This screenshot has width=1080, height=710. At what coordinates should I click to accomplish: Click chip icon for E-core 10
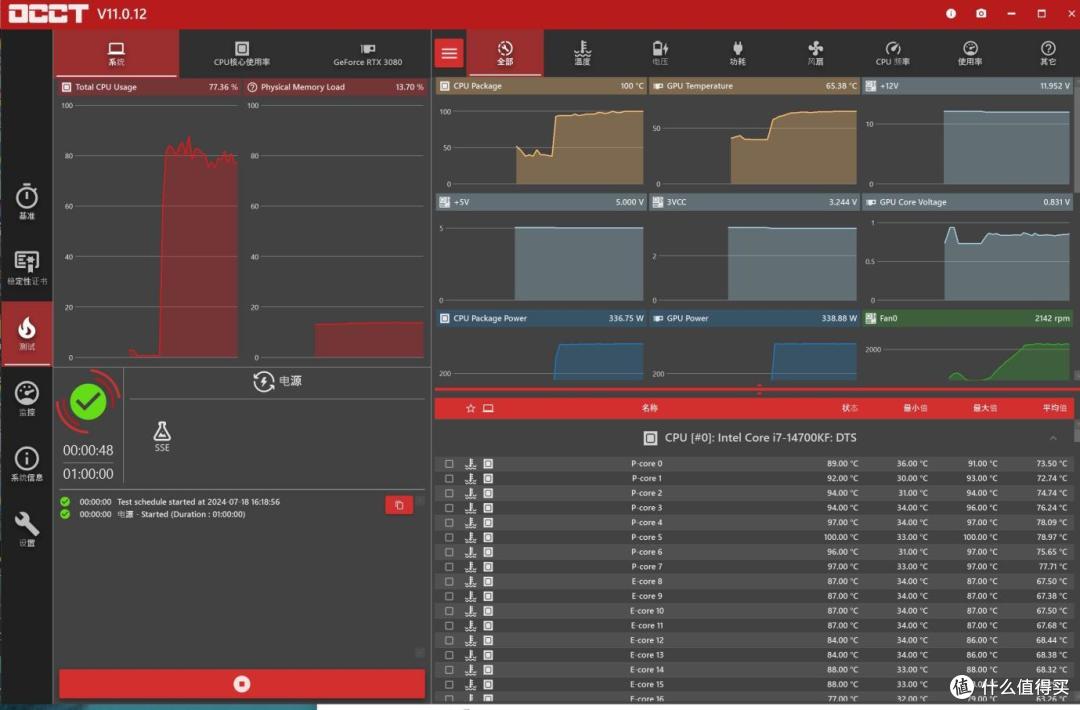point(488,611)
